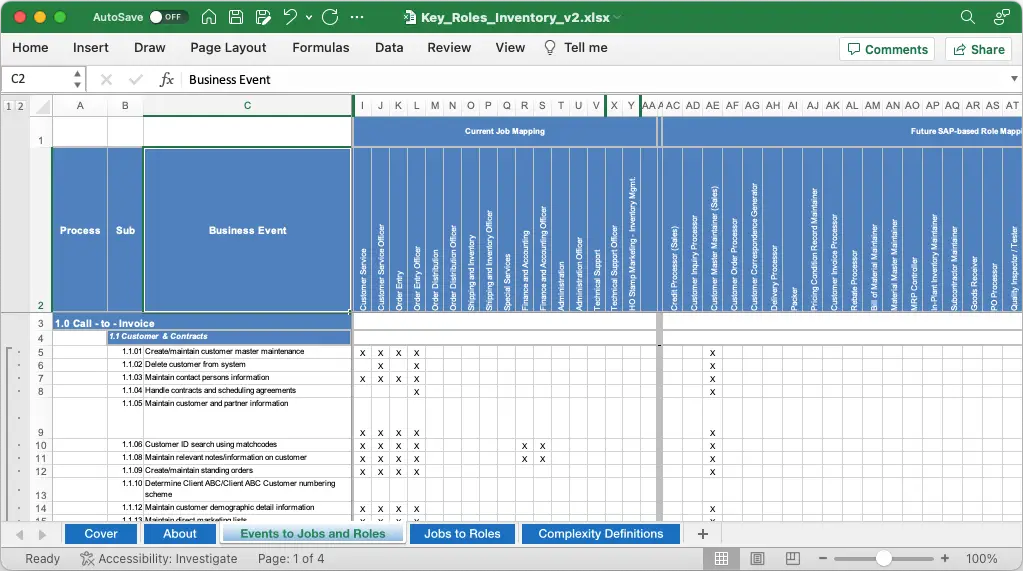The height and width of the screenshot is (571, 1023).
Task: Open the Complexity Definitions sheet
Action: pos(600,534)
